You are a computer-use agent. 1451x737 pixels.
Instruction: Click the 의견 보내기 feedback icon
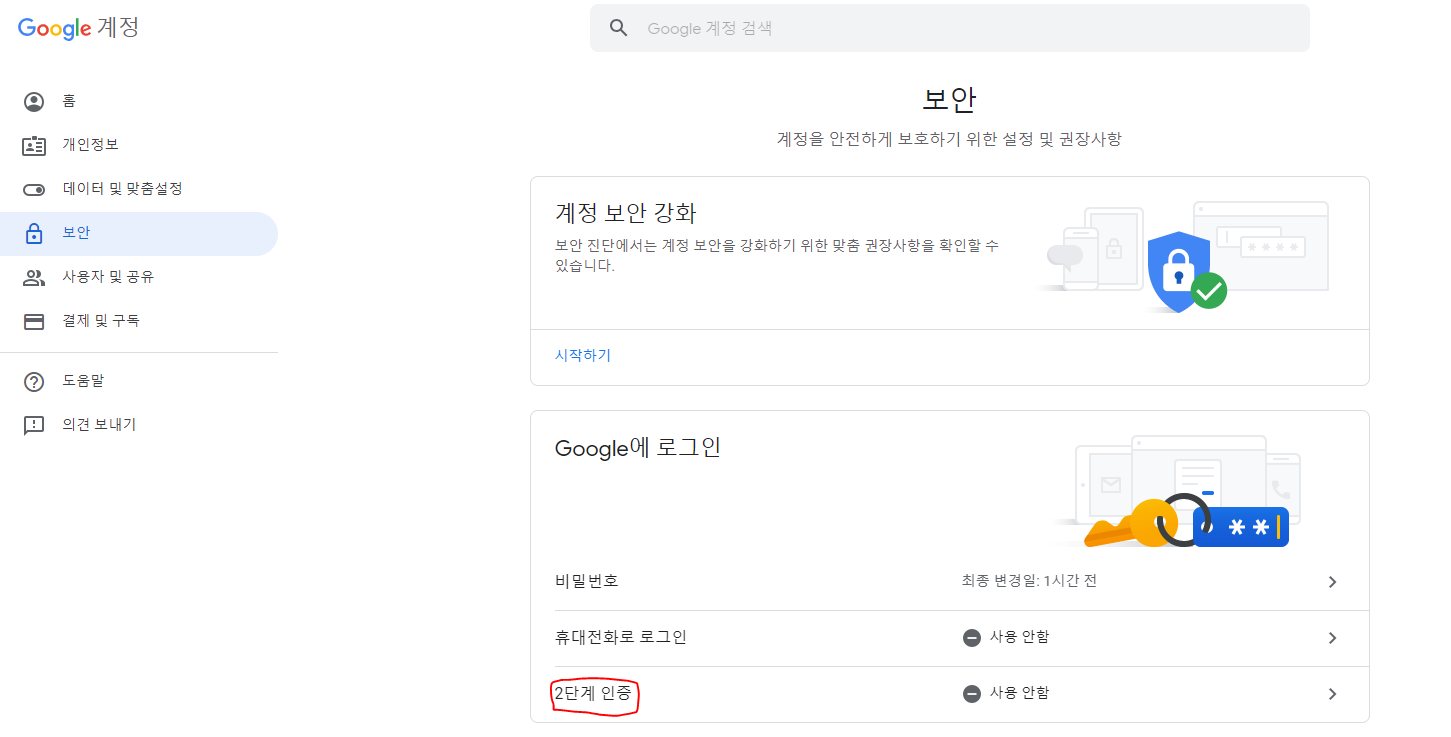coord(34,425)
